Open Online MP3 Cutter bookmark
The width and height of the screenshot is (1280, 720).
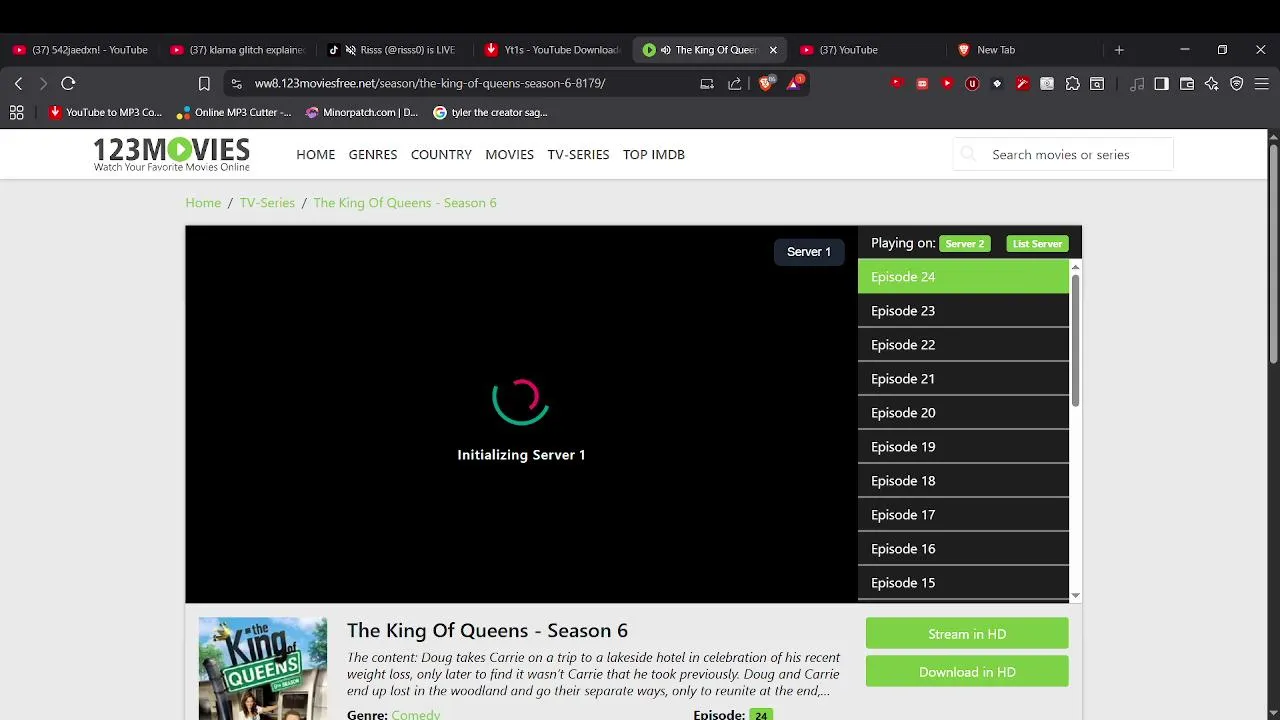(234, 113)
